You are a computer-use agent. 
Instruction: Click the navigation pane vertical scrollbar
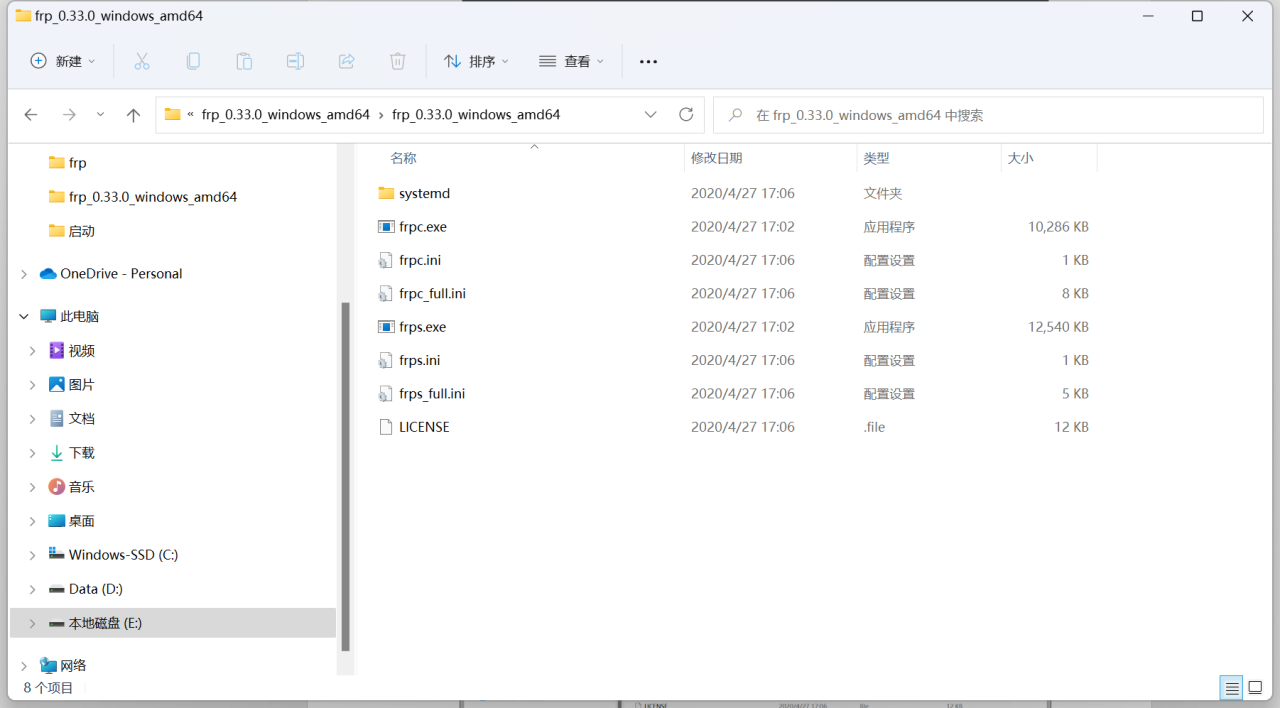(346, 475)
